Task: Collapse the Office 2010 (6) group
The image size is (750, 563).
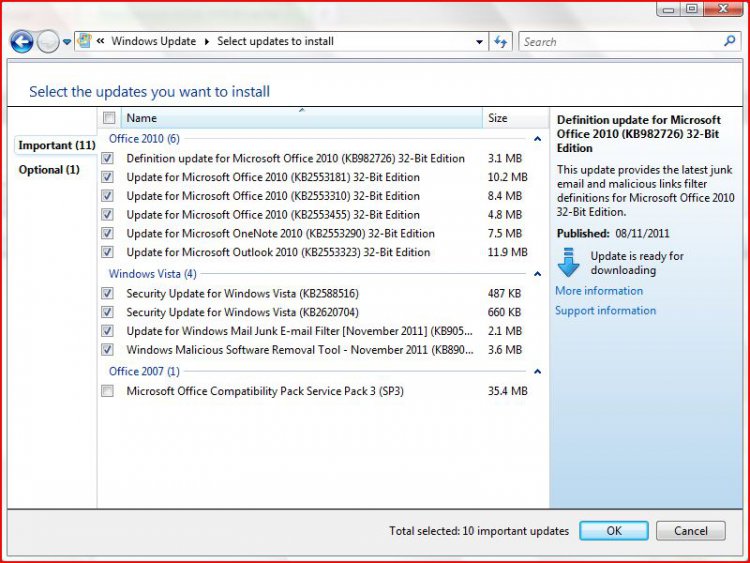Action: click(x=537, y=139)
